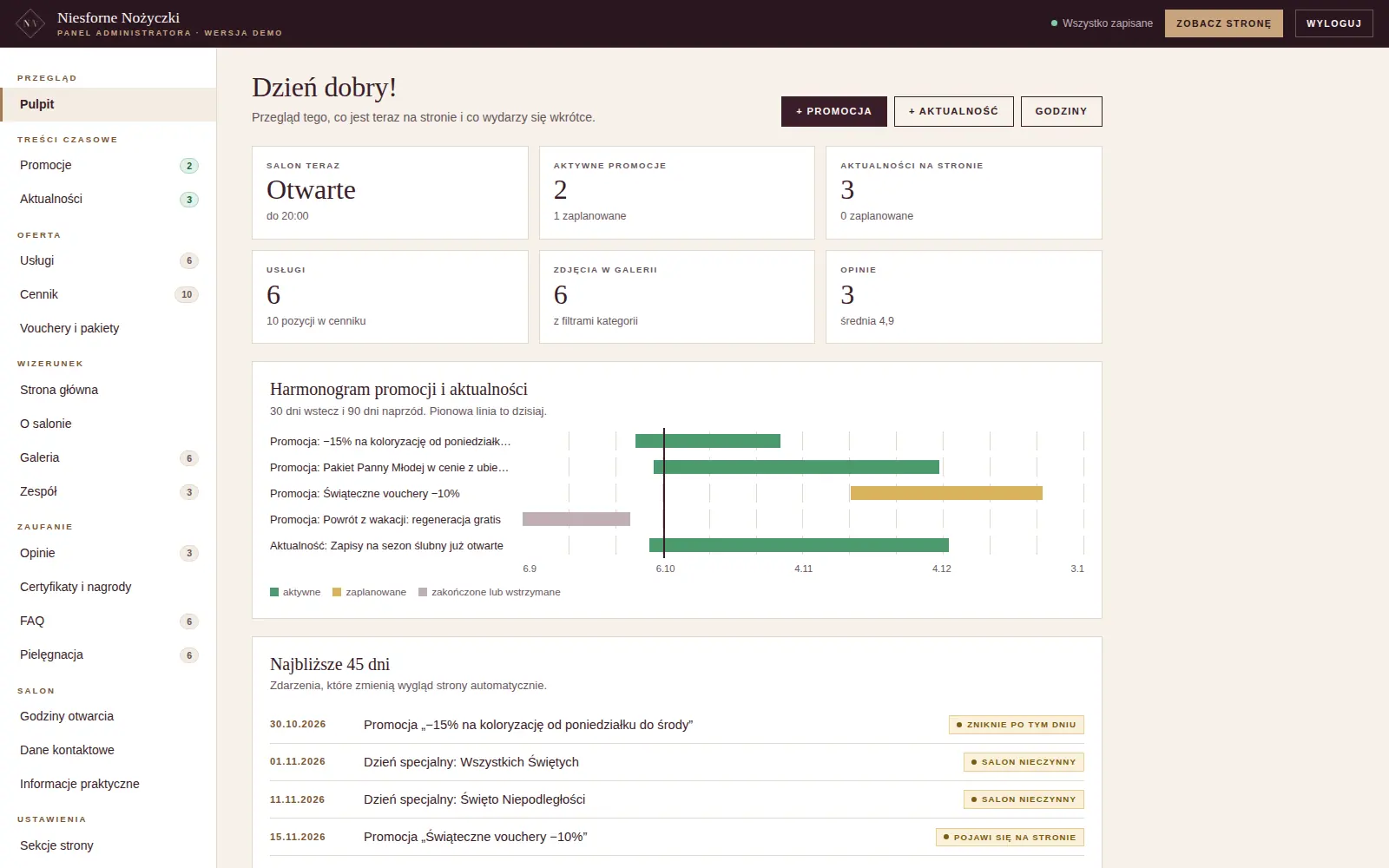This screenshot has height=868, width=1389.
Task: Click the Niesforne Nożyczki logo icon
Action: [x=30, y=23]
